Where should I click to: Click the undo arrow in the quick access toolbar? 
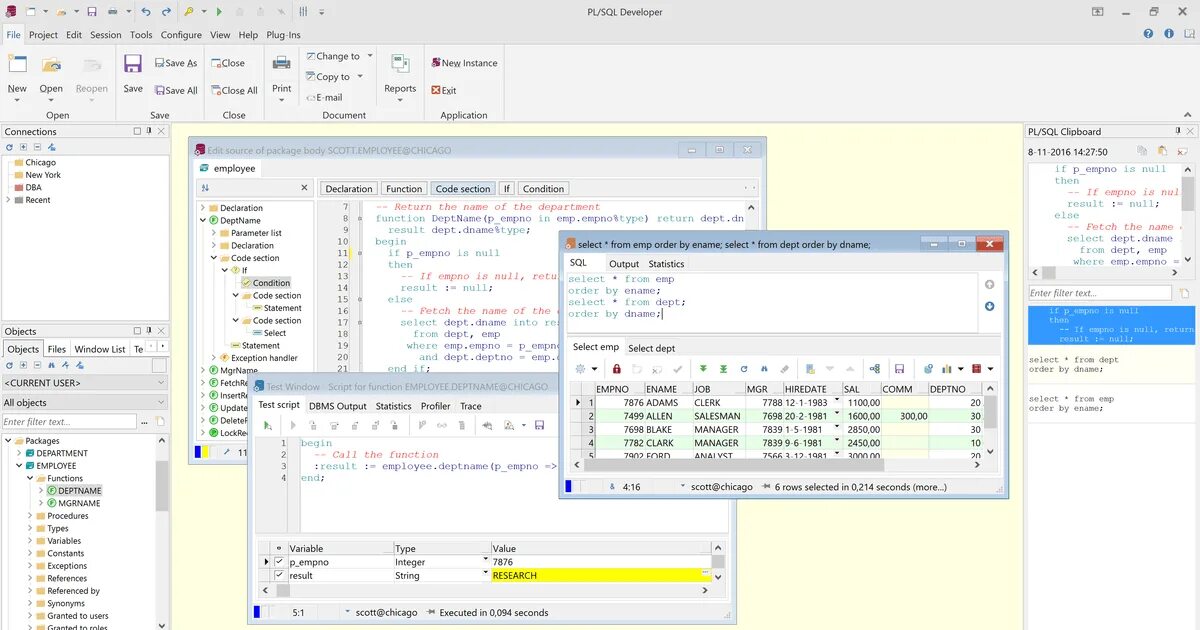click(144, 12)
